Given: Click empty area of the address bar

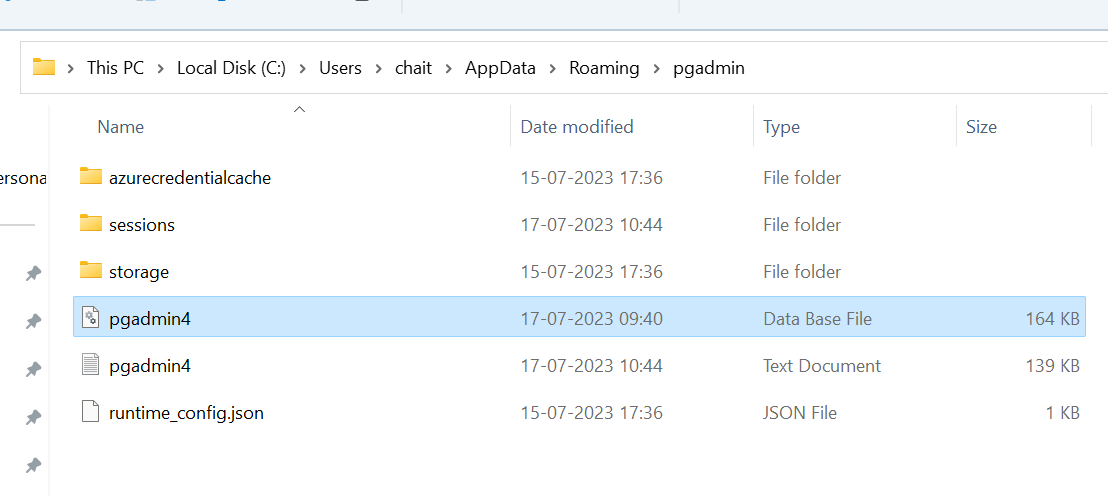Looking at the screenshot, I should (x=920, y=68).
